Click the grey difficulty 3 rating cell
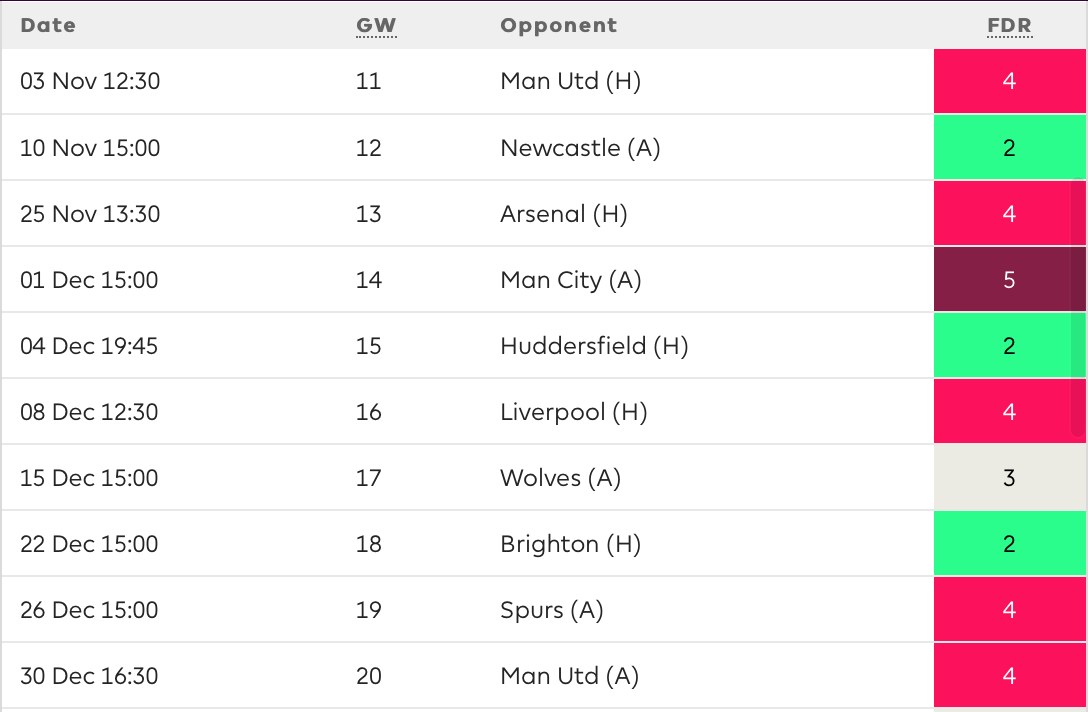 [x=1010, y=477]
